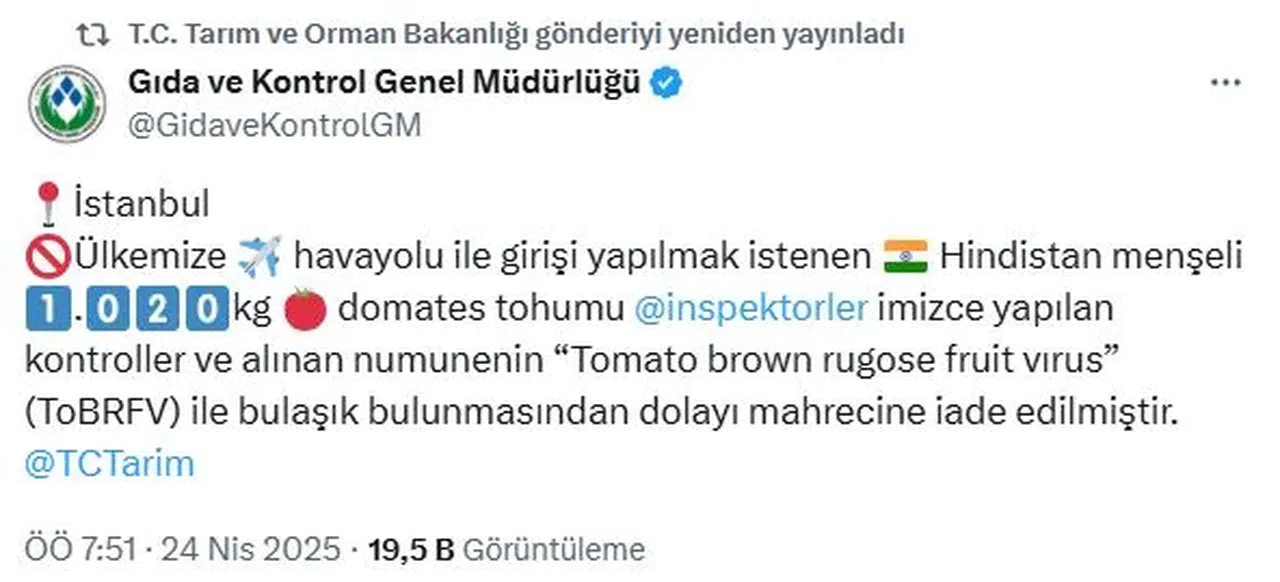Click the word İstanbul in the post

141,204
